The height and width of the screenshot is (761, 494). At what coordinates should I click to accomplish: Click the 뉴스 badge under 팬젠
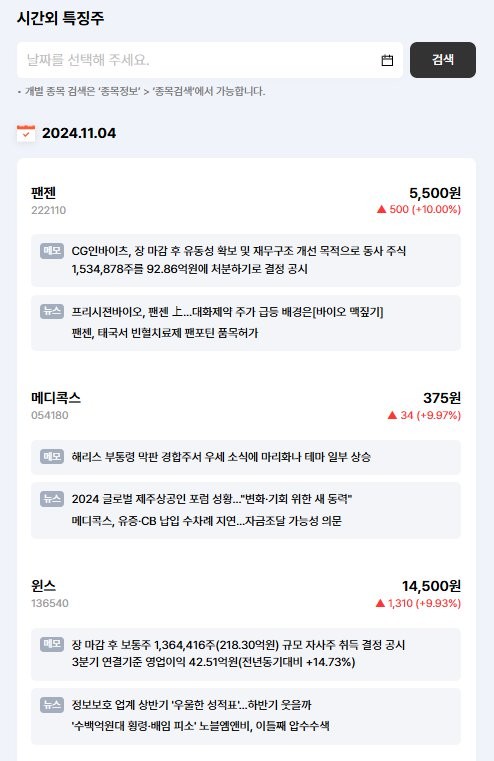point(52,312)
